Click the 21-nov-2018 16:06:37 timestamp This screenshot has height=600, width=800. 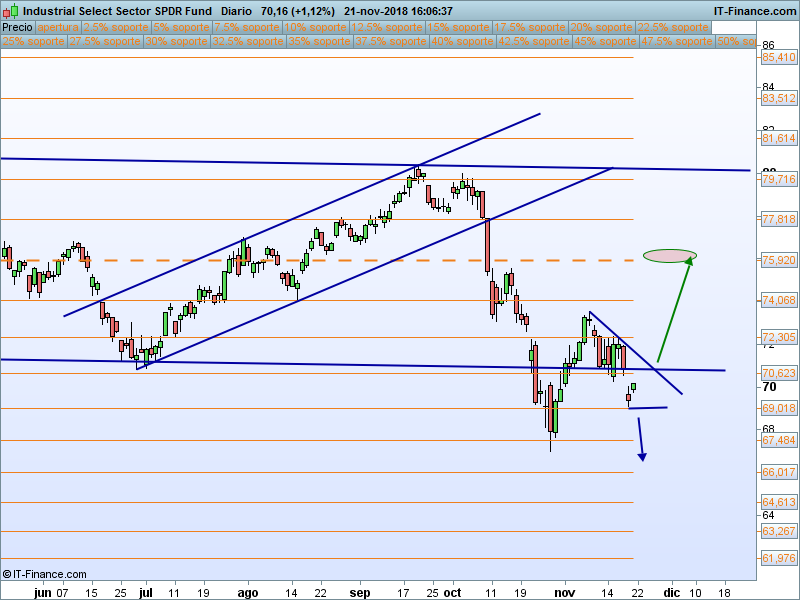click(398, 11)
